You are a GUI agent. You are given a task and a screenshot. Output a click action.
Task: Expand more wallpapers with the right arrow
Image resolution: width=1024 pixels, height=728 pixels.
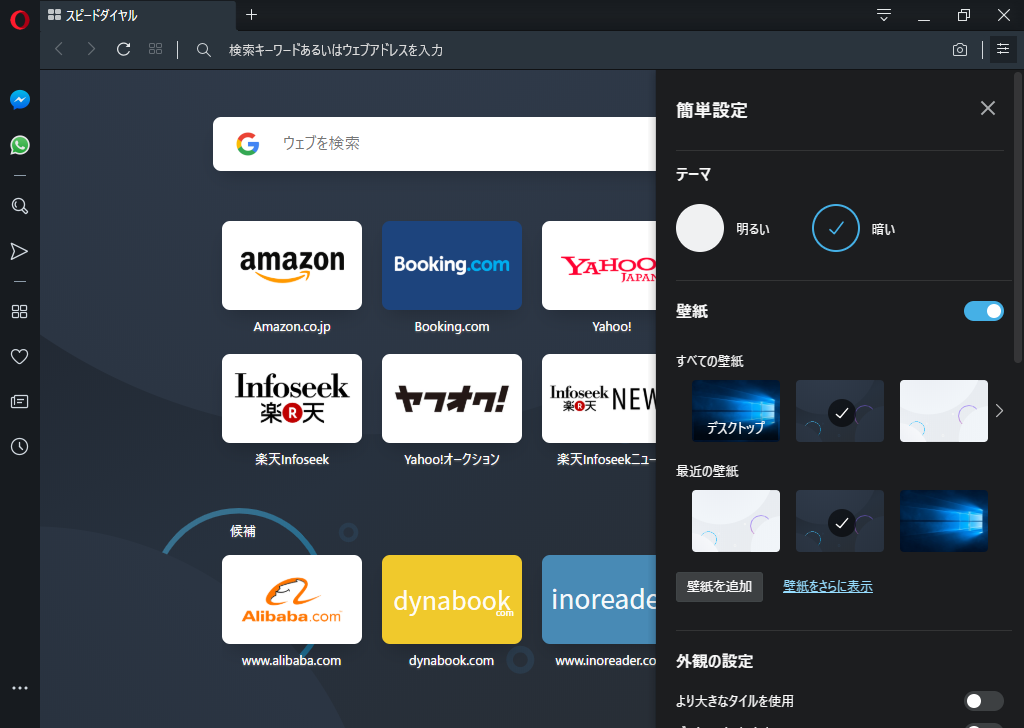click(x=998, y=410)
